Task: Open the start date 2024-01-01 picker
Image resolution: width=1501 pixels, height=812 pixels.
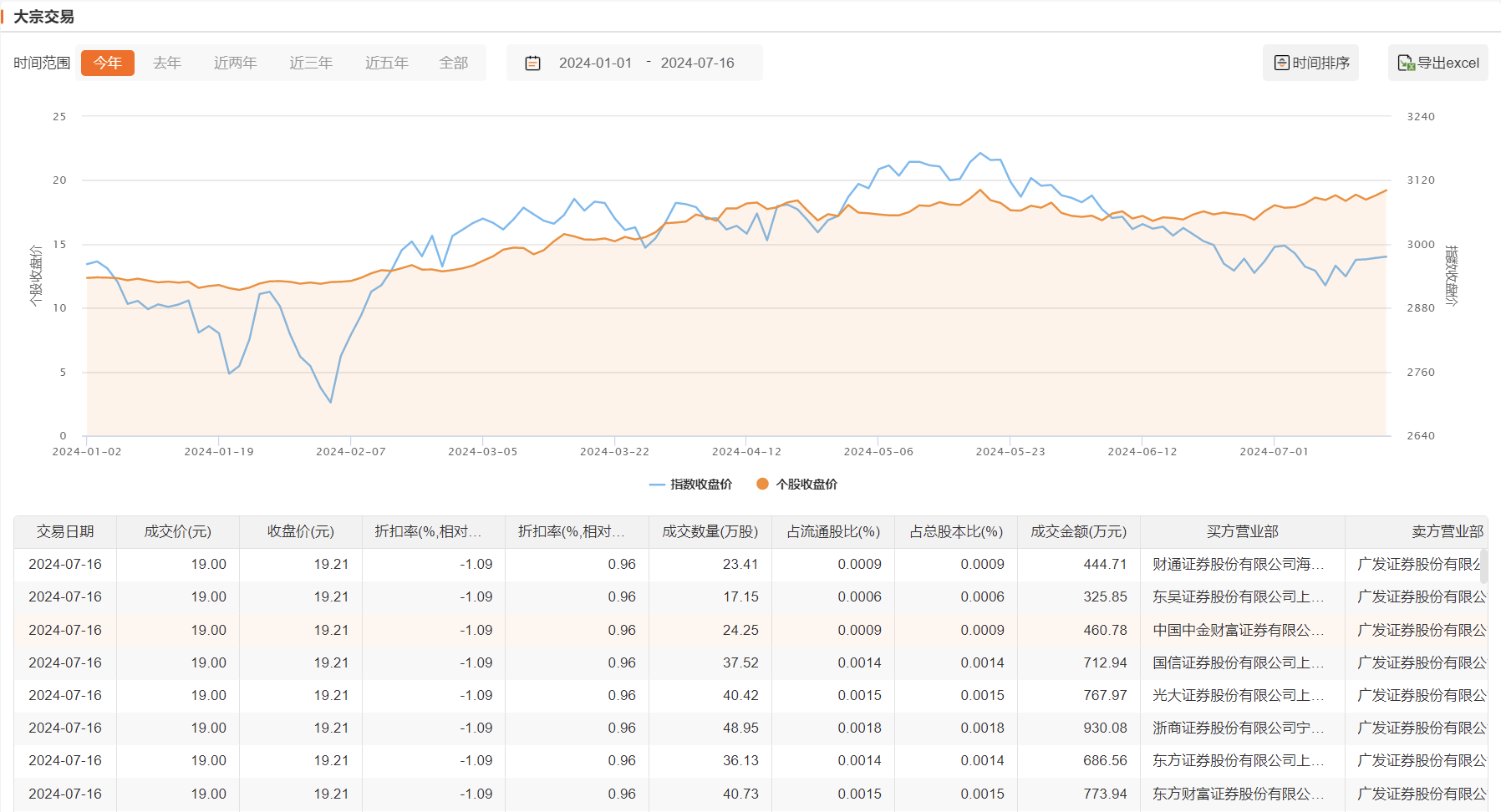Action: [x=595, y=63]
